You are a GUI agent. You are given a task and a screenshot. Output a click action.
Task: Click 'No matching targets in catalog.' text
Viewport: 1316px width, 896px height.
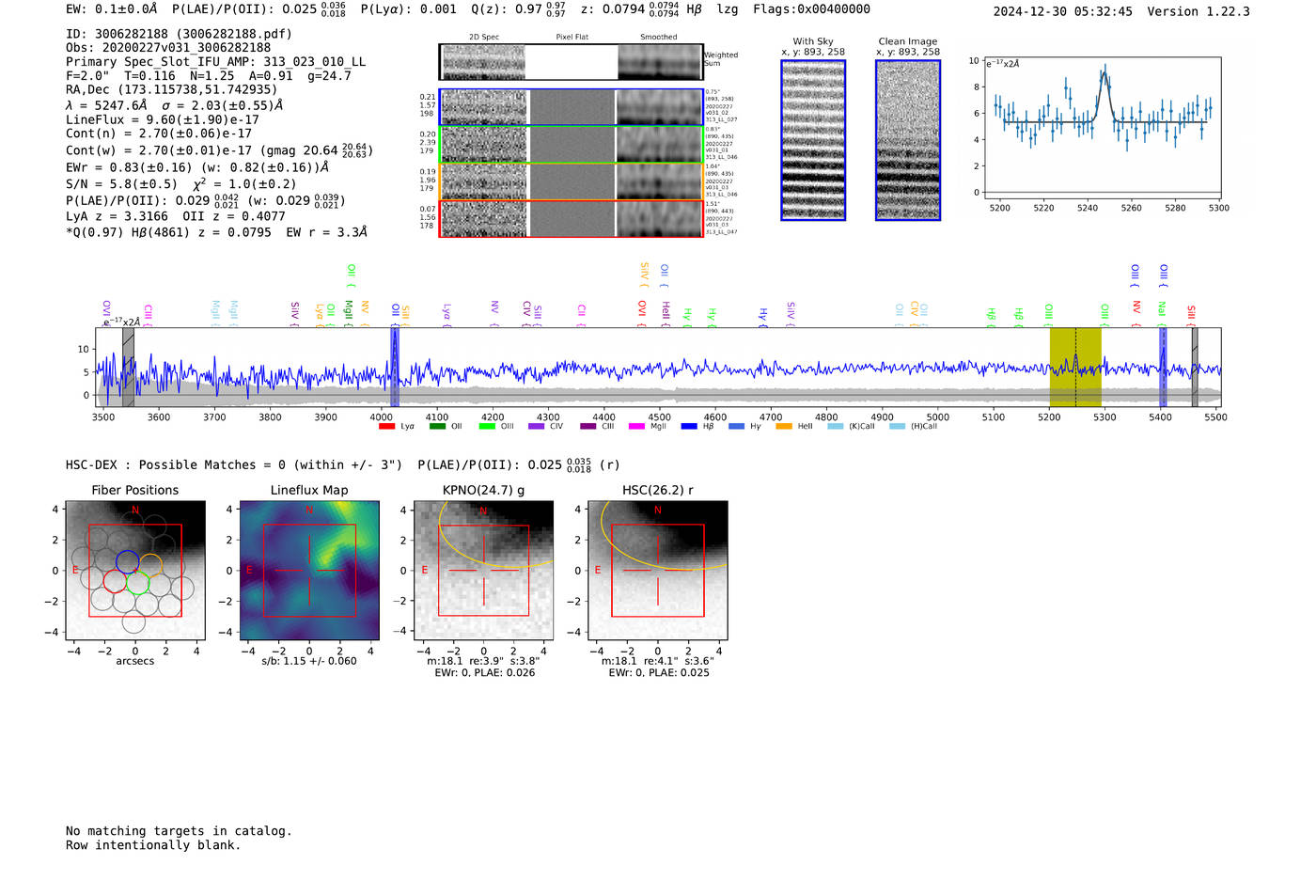pos(179,831)
